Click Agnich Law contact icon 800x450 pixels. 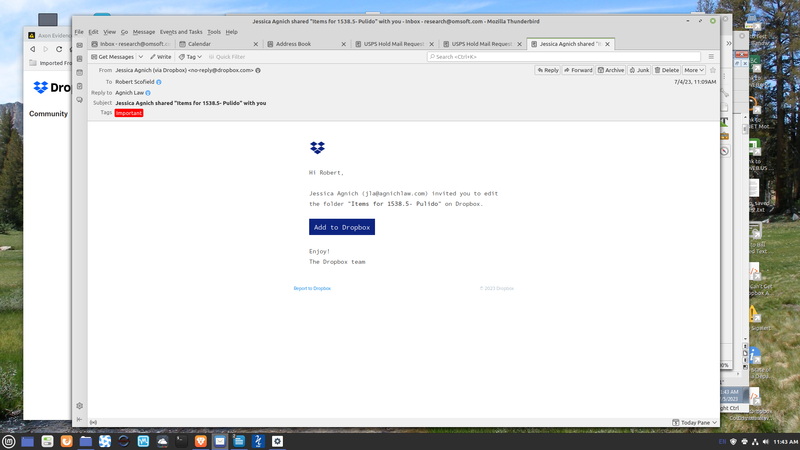[x=148, y=93]
